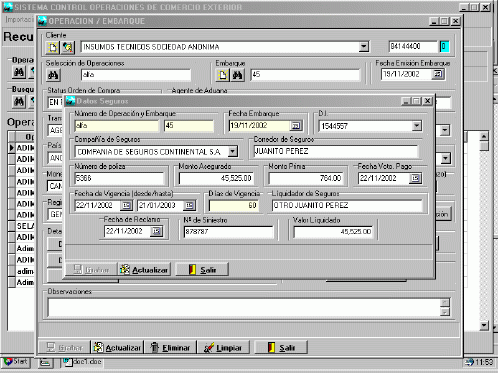Viewport: 498px width, 373px height.
Task: Click the down arrow of the background window scrollbar
Action: (484, 326)
